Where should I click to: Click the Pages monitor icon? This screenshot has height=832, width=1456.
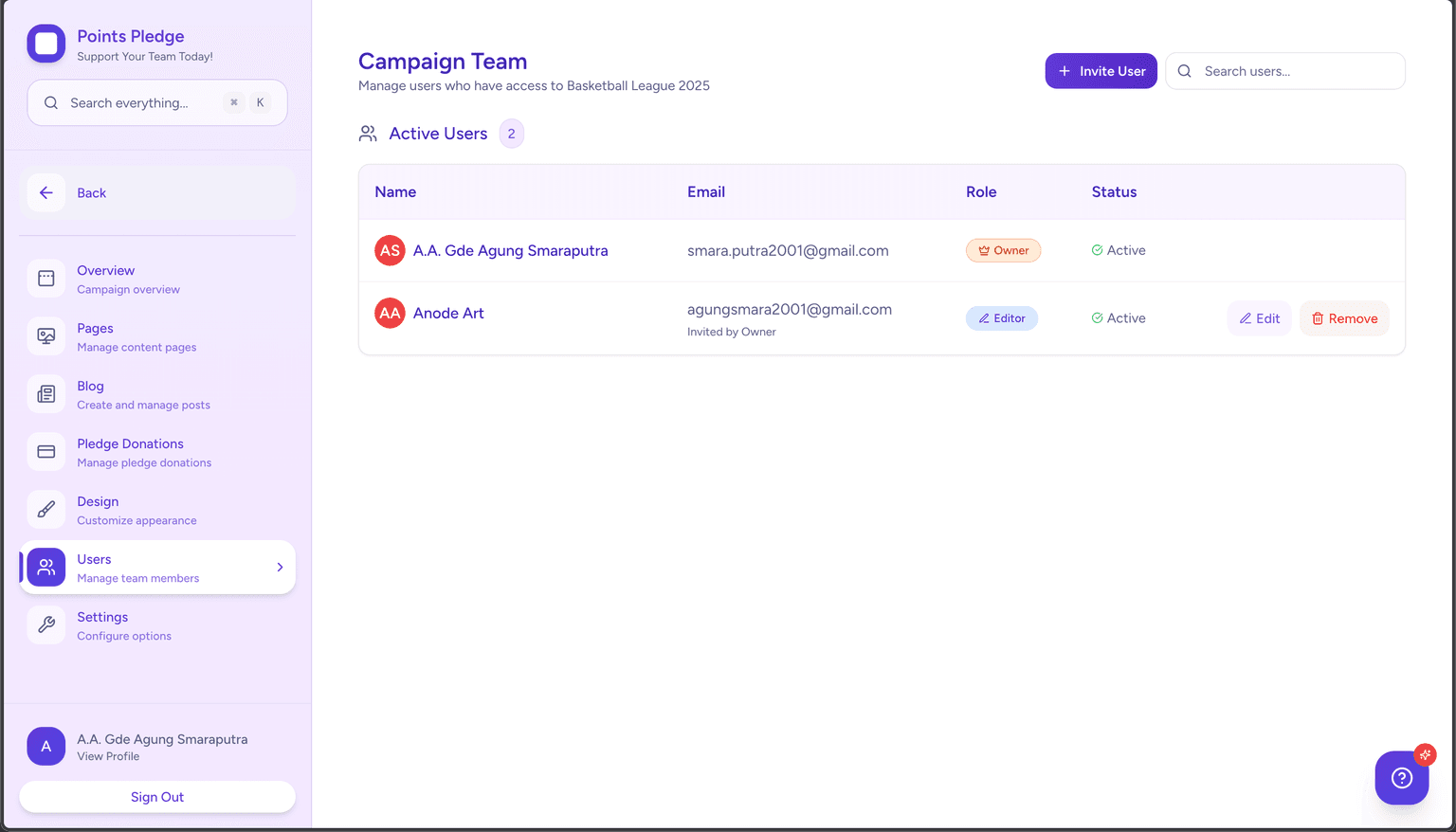pyautogui.click(x=45, y=336)
